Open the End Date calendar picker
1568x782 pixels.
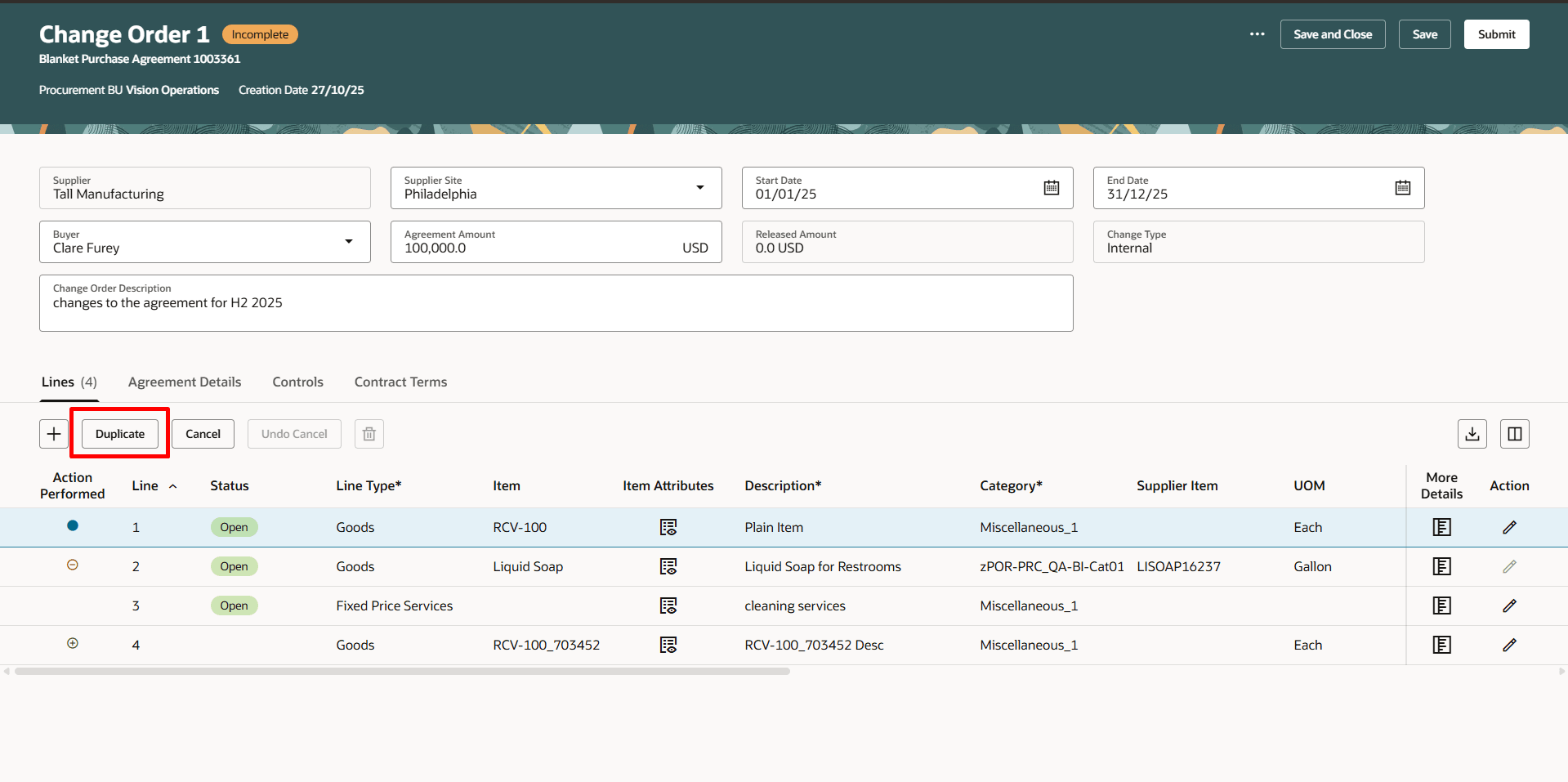click(x=1402, y=187)
